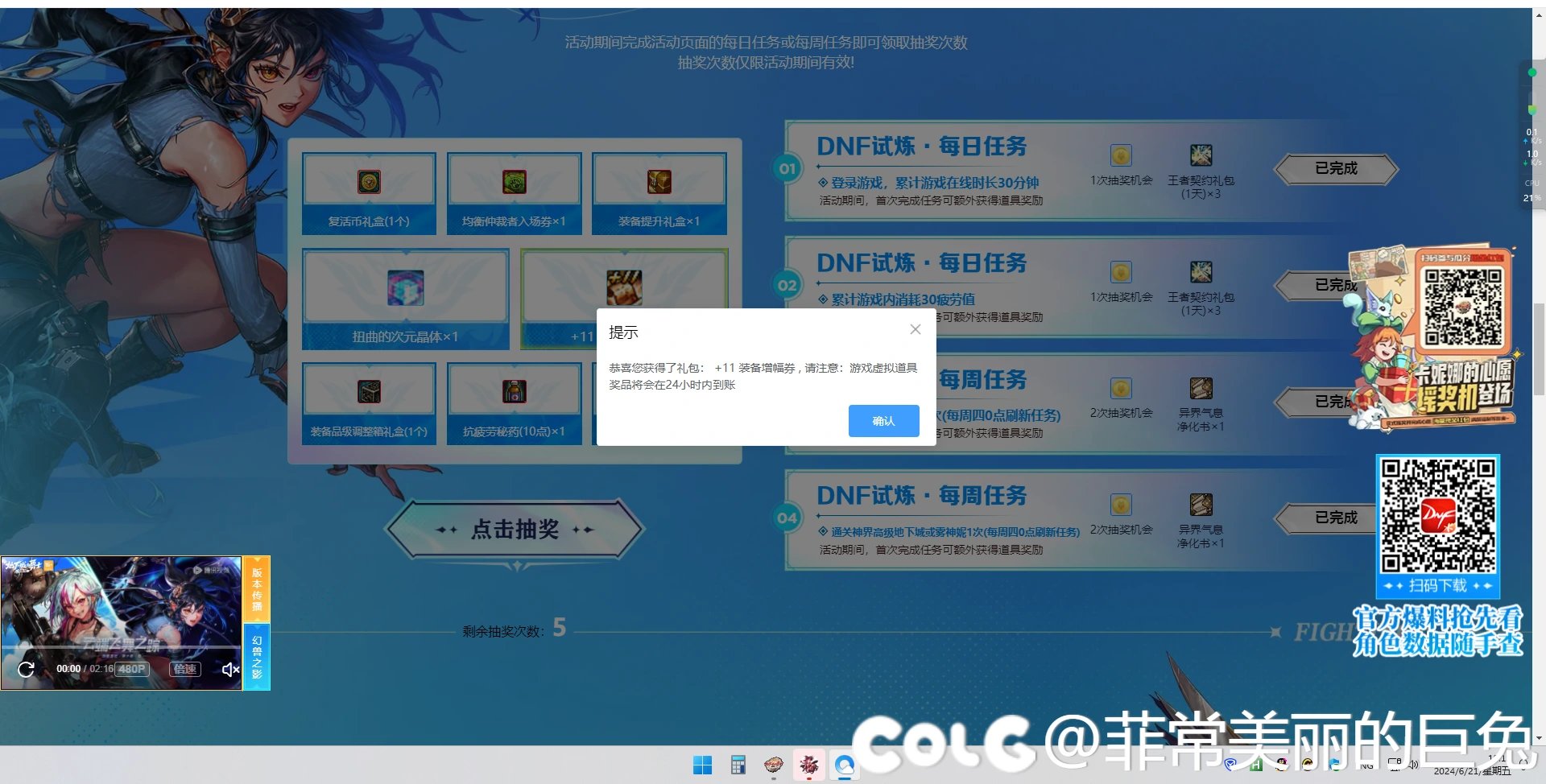This screenshot has width=1546, height=784.
Task: Select the 抗疲劳秘药 prize icon
Action: tap(514, 392)
